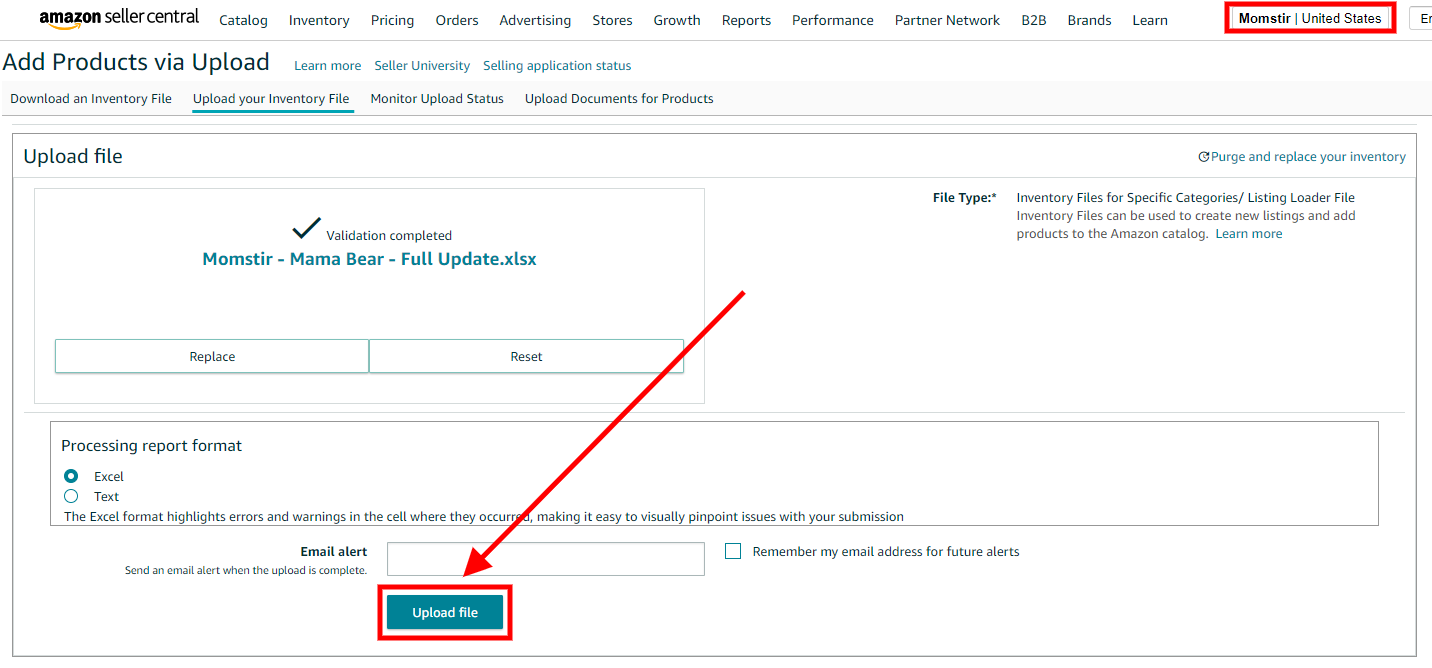The height and width of the screenshot is (668, 1432).
Task: Click the Replace button
Action: tap(212, 356)
